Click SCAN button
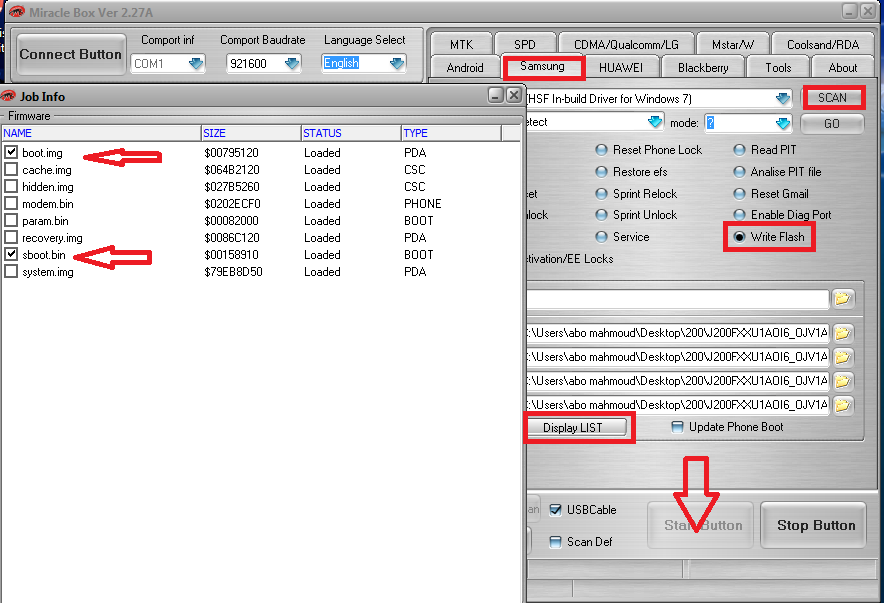This screenshot has width=884, height=608. [x=832, y=98]
